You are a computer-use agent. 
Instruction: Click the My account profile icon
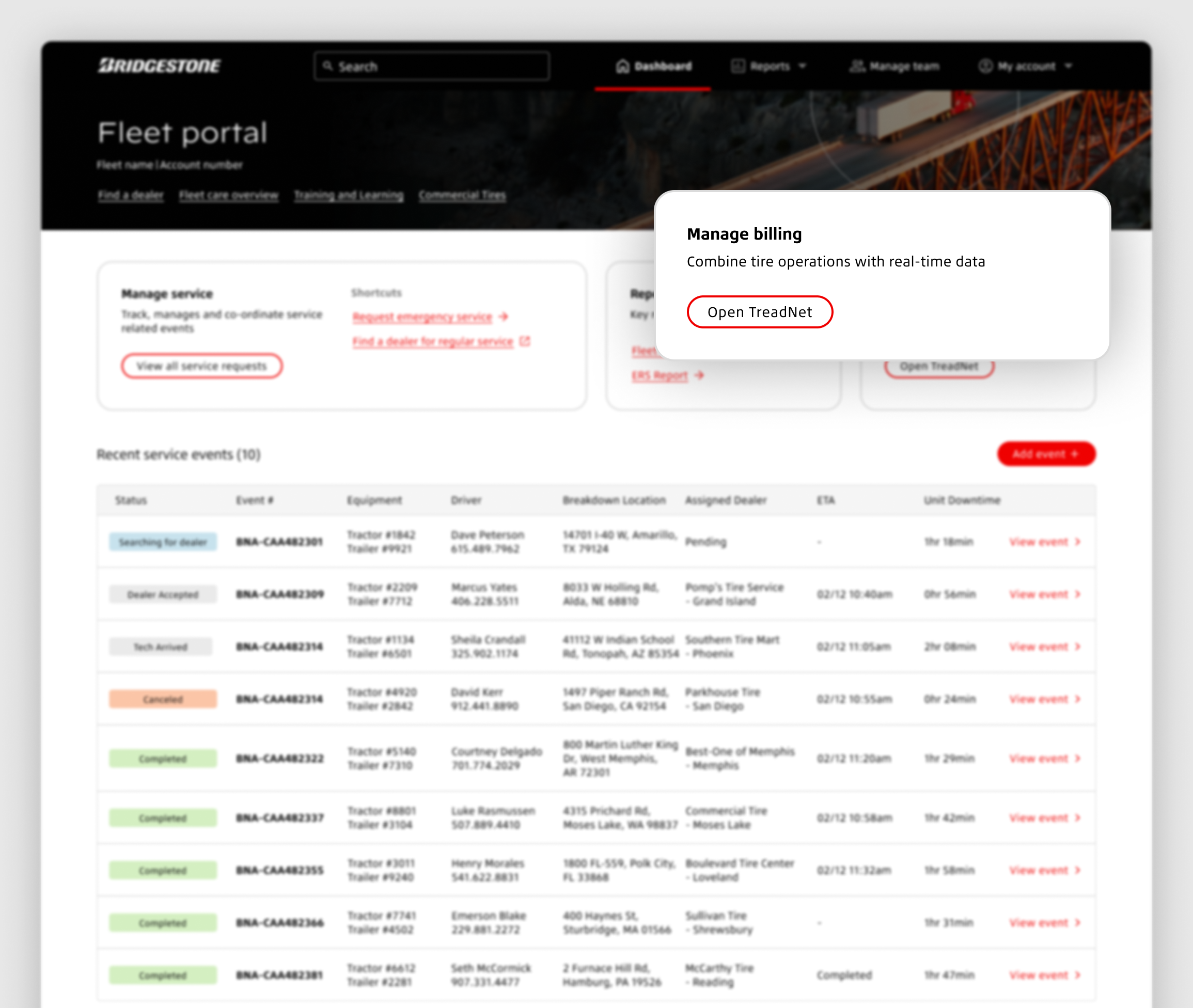pyautogui.click(x=984, y=66)
